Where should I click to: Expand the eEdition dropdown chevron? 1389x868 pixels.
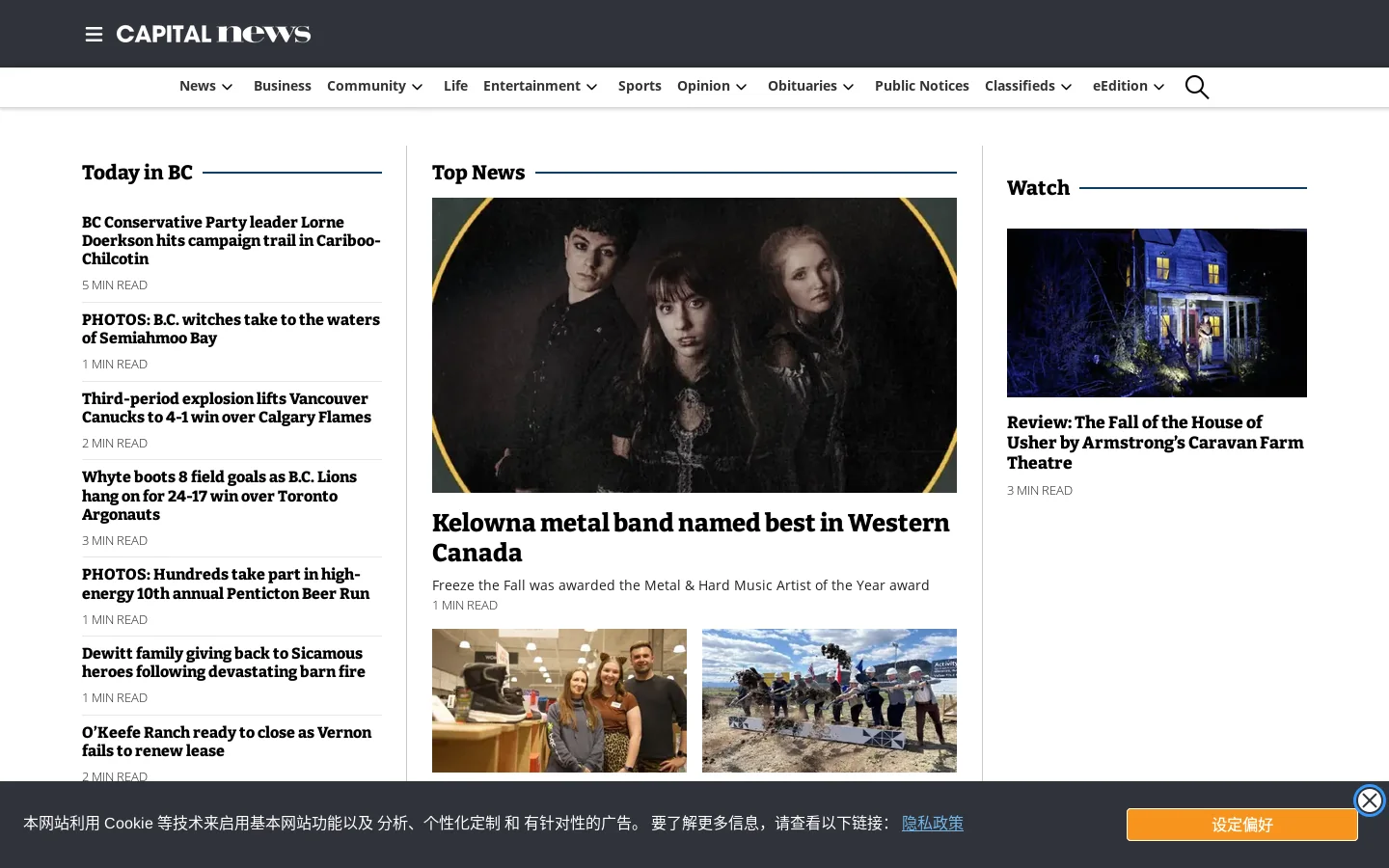[1159, 87]
